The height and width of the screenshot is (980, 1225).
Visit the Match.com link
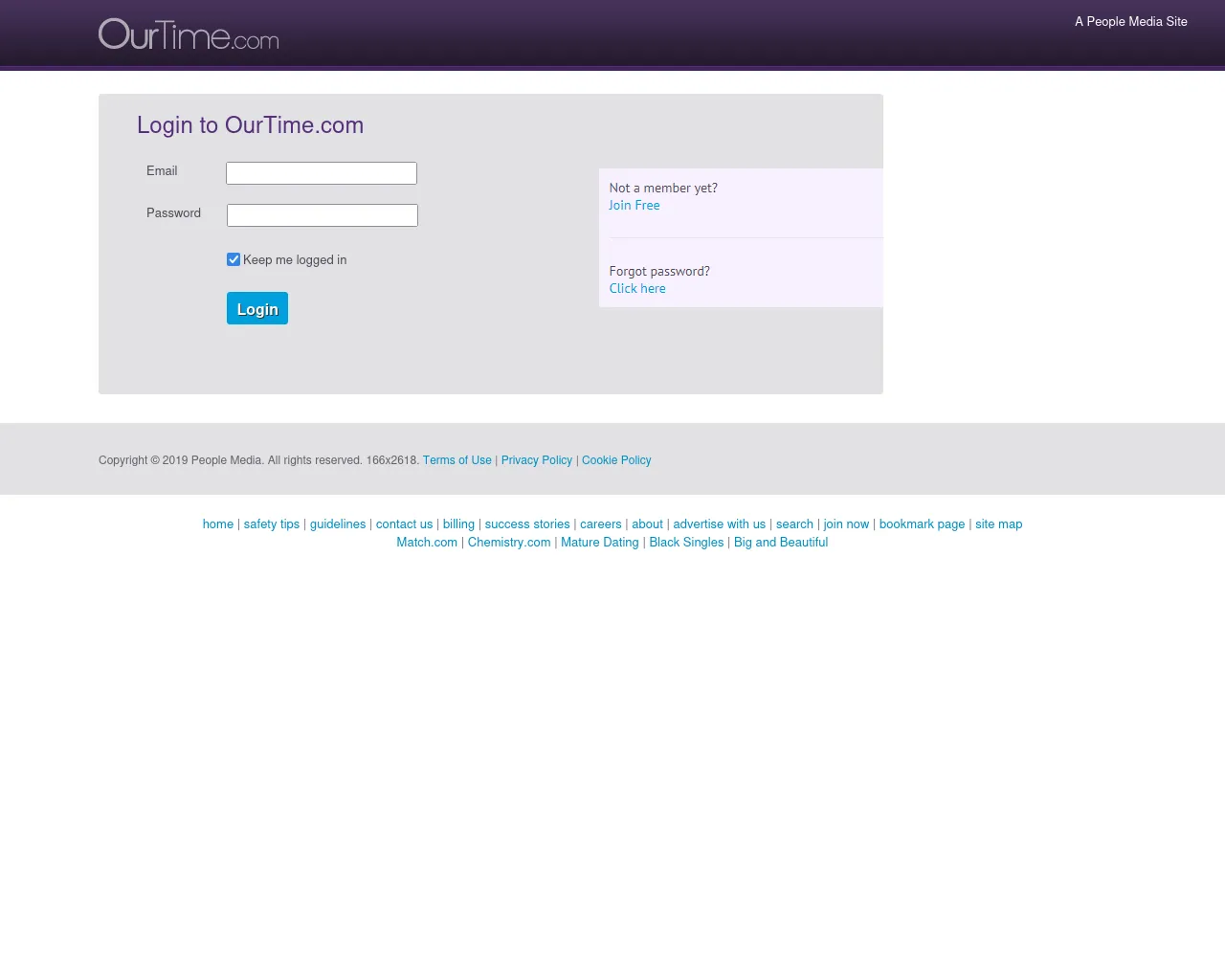(x=427, y=543)
